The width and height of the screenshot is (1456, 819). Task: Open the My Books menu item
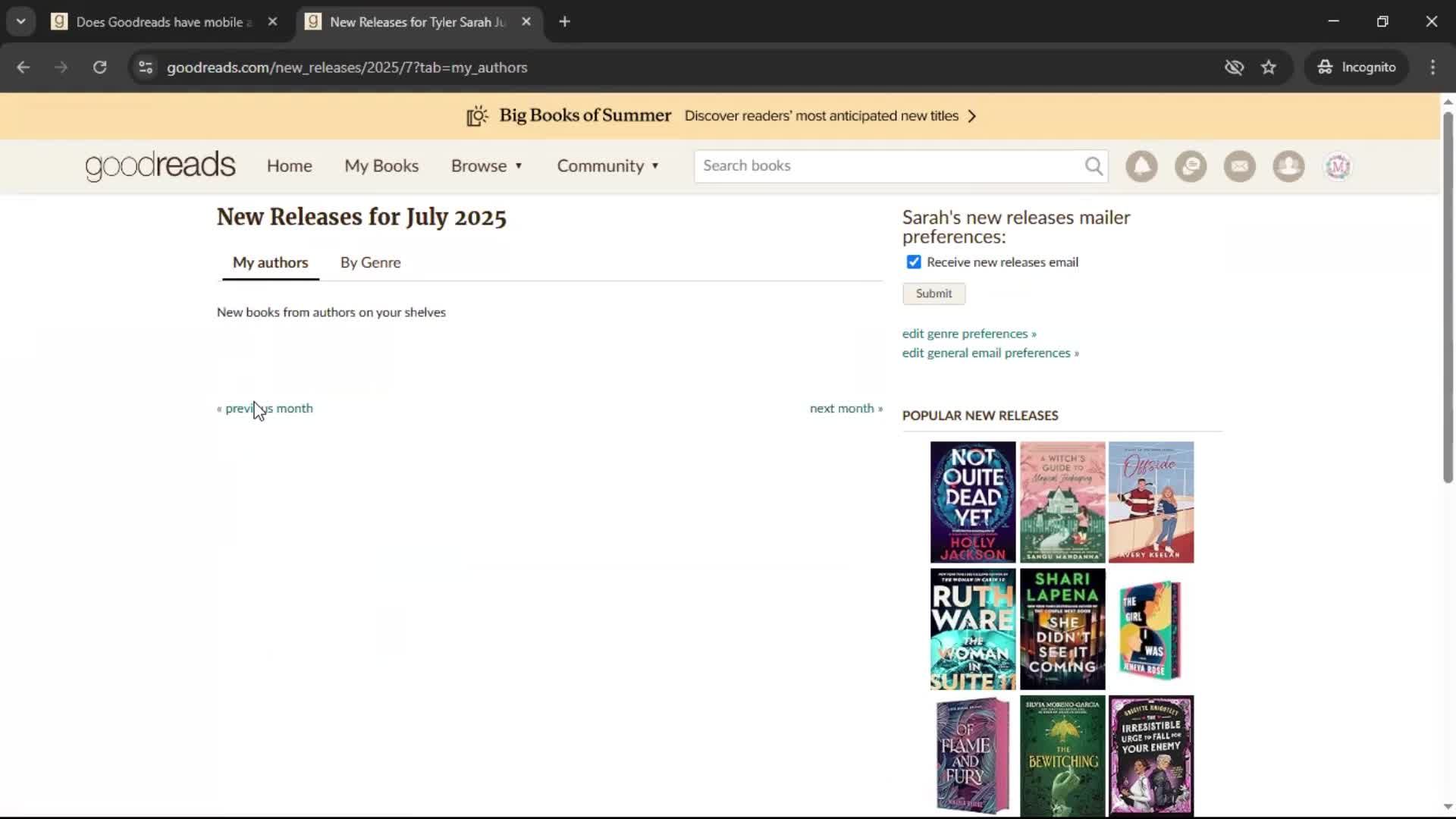click(381, 166)
